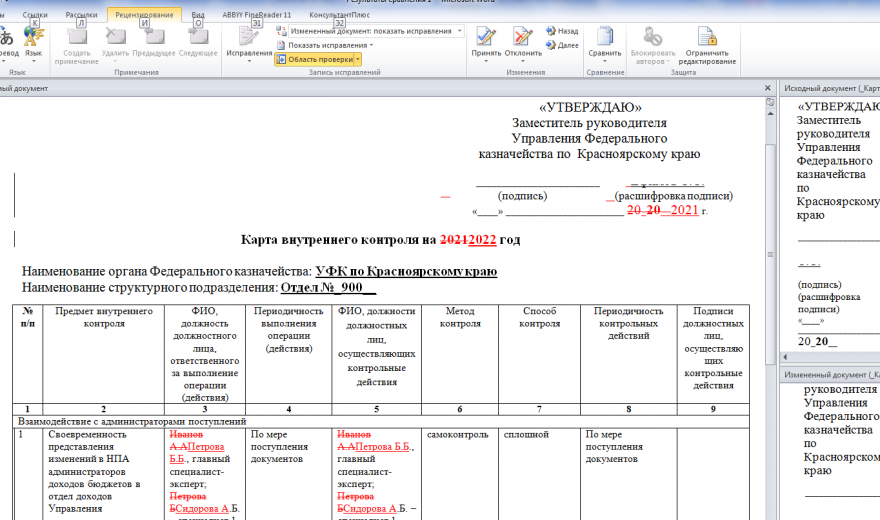The image size is (880, 520).
Task: Expand the Сравнить dropdown arrow
Action: click(x=604, y=61)
